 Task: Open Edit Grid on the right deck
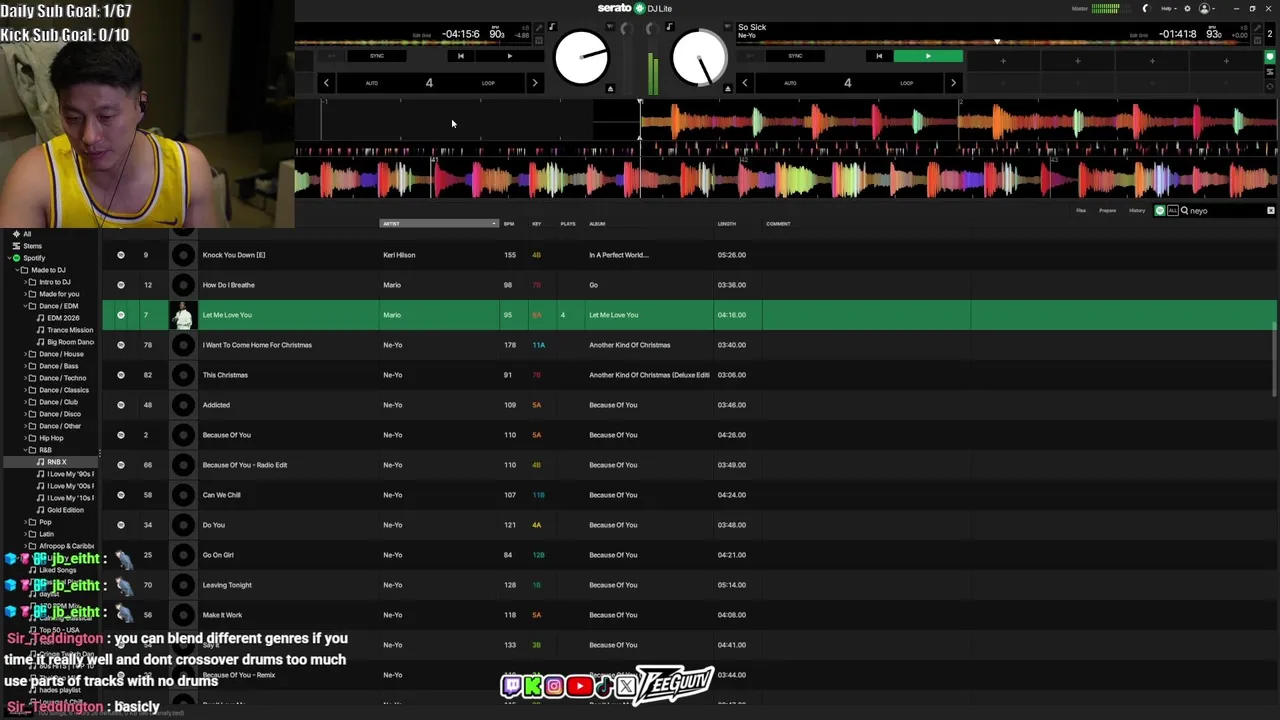tap(1139, 35)
